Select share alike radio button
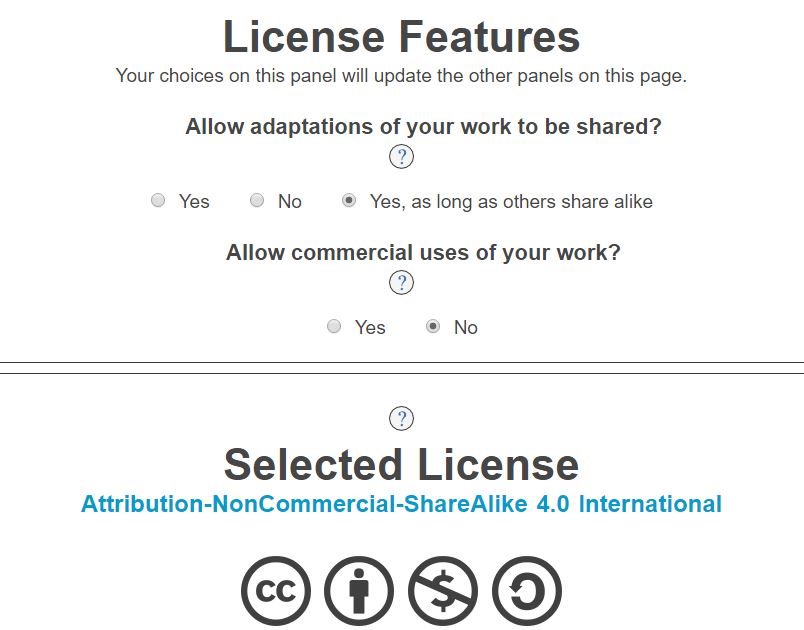Viewport: 804px width, 630px height. tap(349, 200)
